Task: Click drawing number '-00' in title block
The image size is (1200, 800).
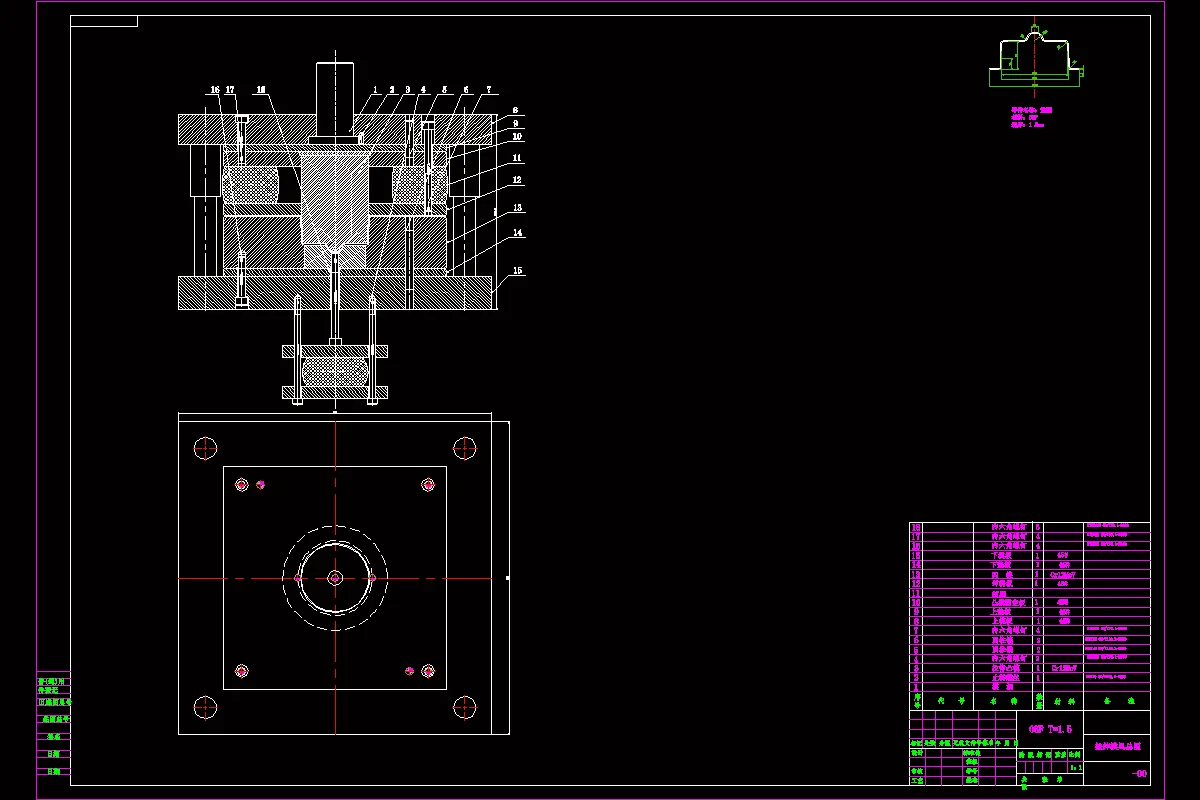Action: [1140, 773]
